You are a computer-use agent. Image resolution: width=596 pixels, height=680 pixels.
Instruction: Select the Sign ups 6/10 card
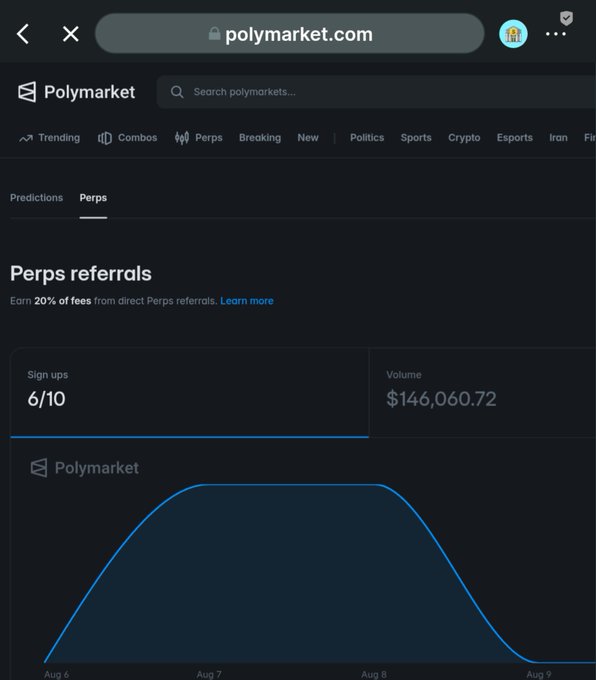(x=190, y=392)
